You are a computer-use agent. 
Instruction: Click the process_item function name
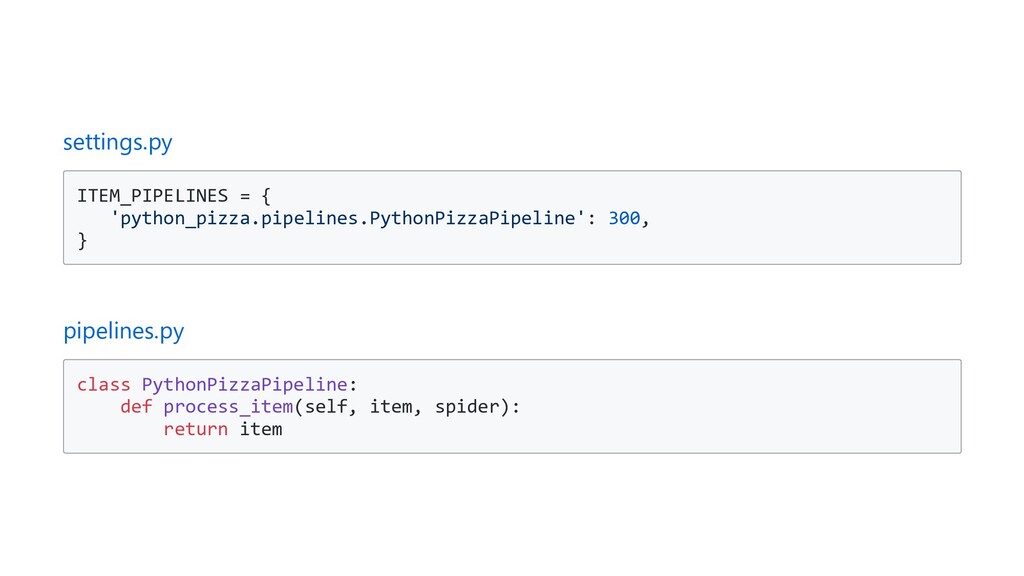(228, 407)
